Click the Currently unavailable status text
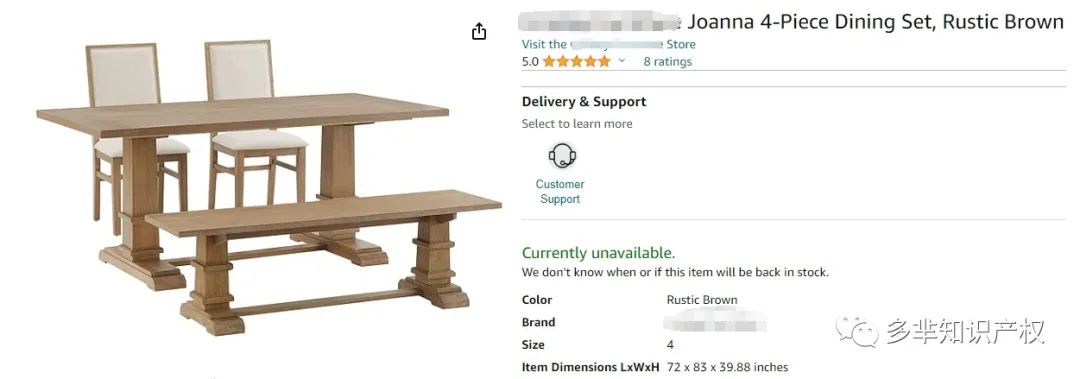The image size is (1080, 379). [x=598, y=253]
